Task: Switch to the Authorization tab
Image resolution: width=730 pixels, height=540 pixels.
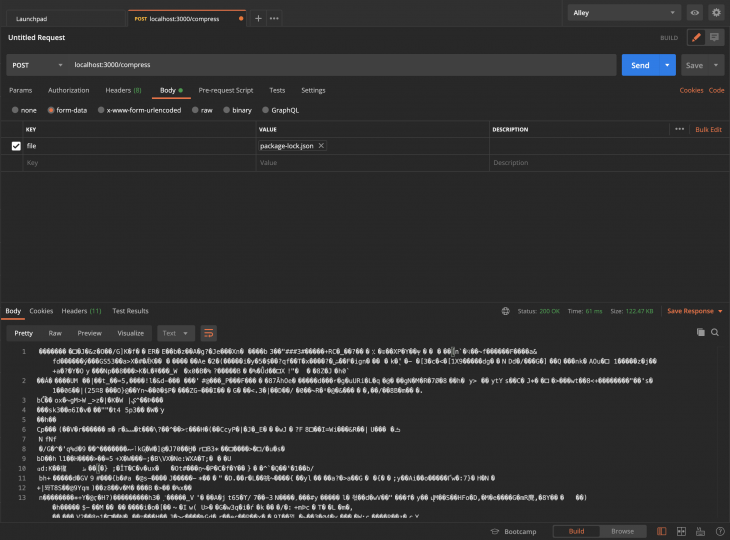Action: pos(68,90)
